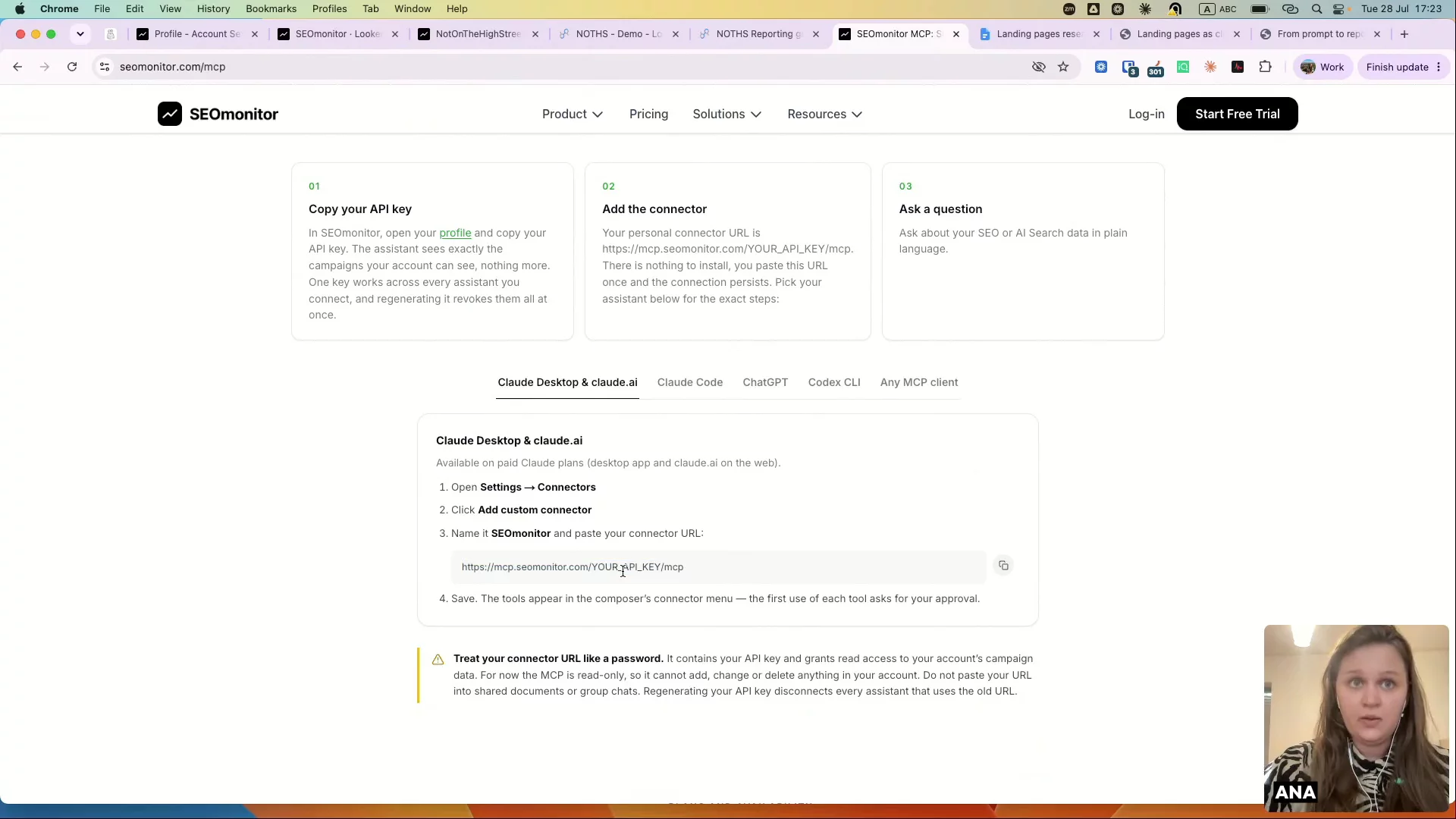Follow the green profile link
This screenshot has width=1456, height=819.
pos(455,233)
